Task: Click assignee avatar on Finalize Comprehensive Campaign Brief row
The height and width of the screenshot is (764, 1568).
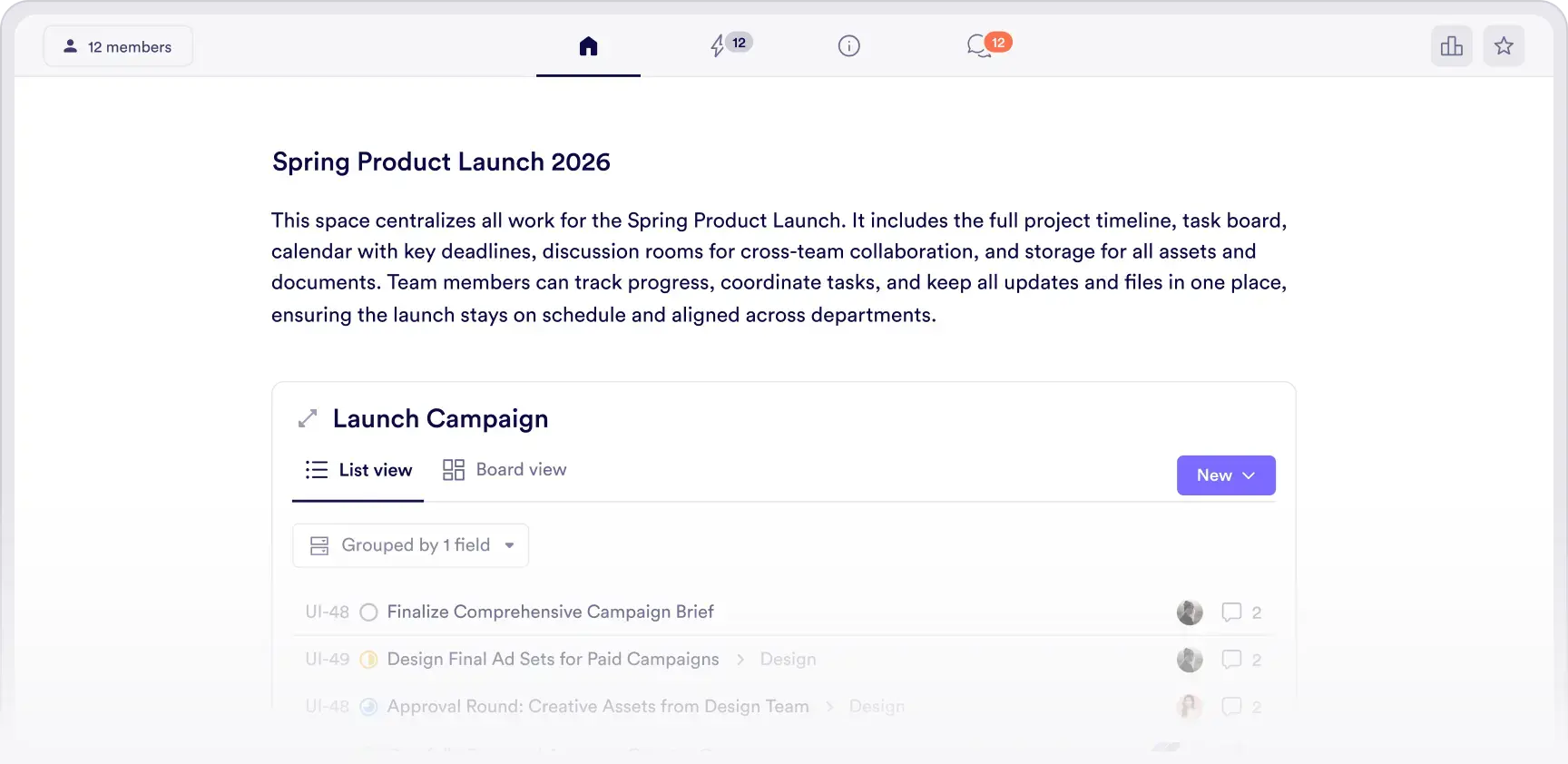Action: (x=1190, y=612)
